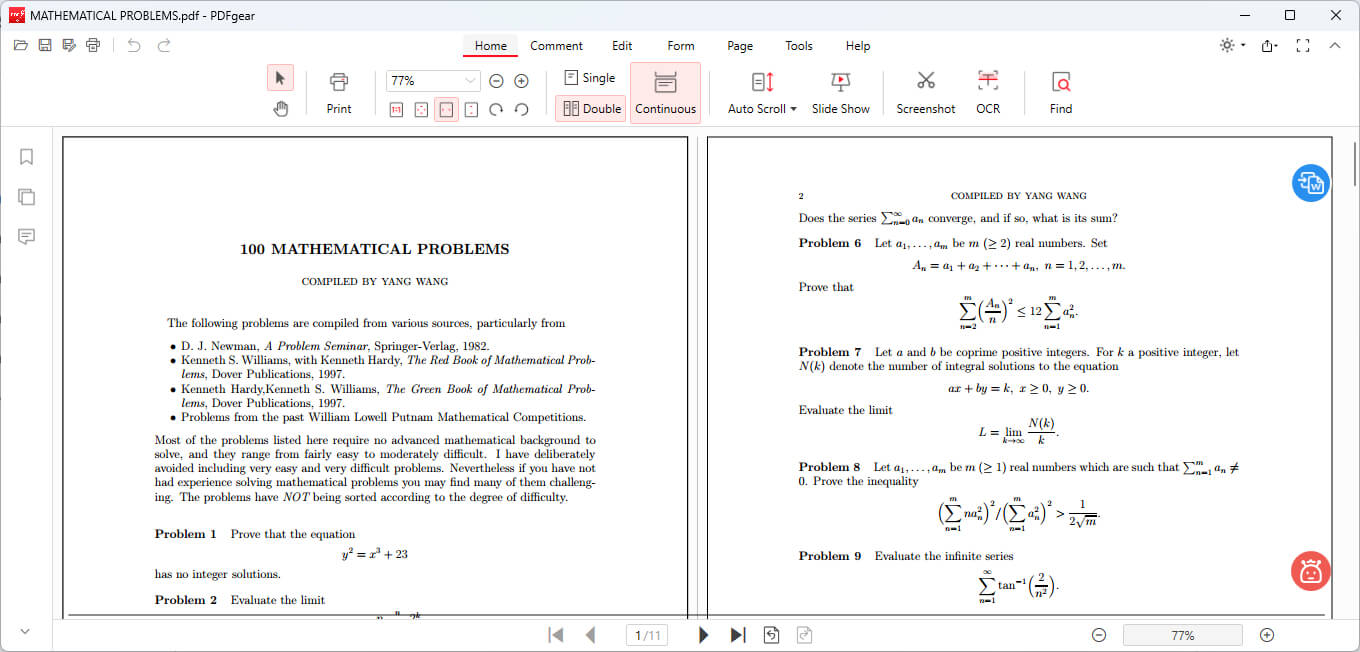Open the zoom percentage dropdown
Viewport: 1360px width, 652px height.
(470, 80)
